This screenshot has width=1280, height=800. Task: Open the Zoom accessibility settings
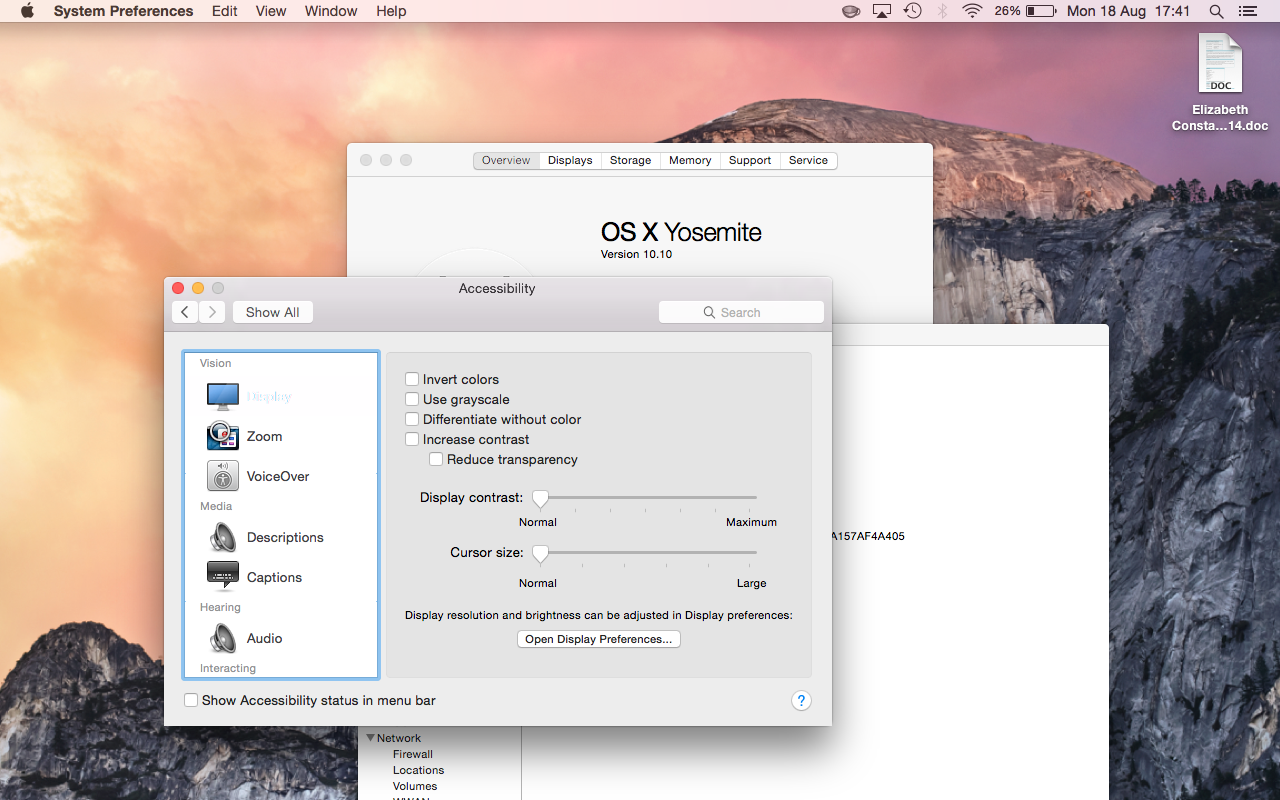(x=281, y=436)
